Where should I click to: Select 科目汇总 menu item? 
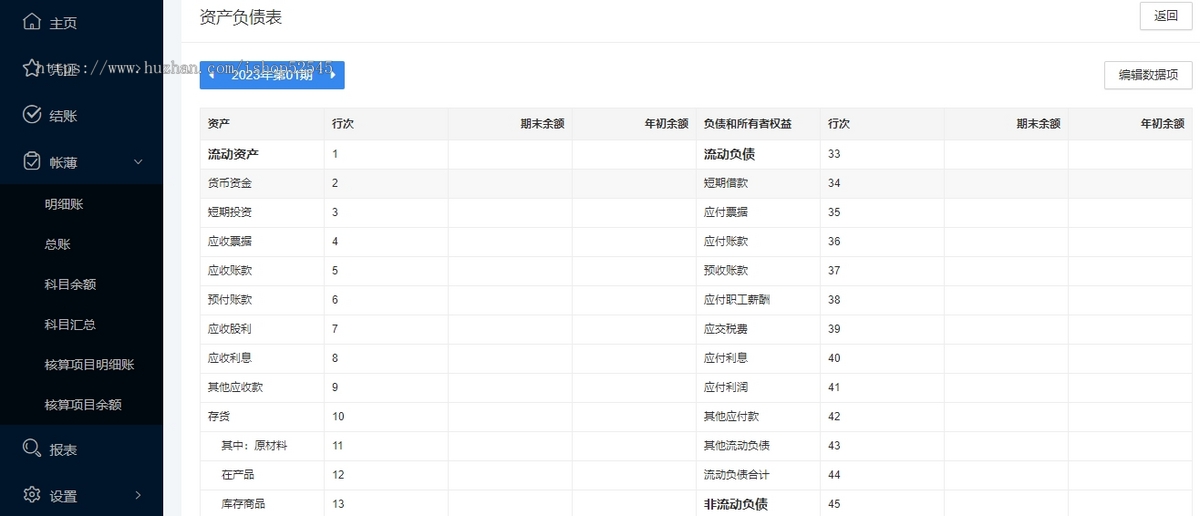point(70,324)
